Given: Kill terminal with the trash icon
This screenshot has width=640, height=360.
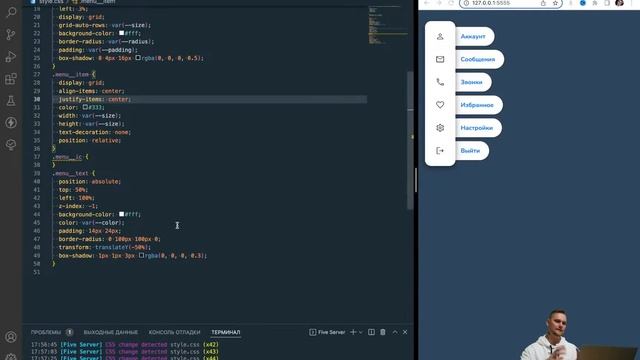Looking at the screenshot, I should pos(383,332).
